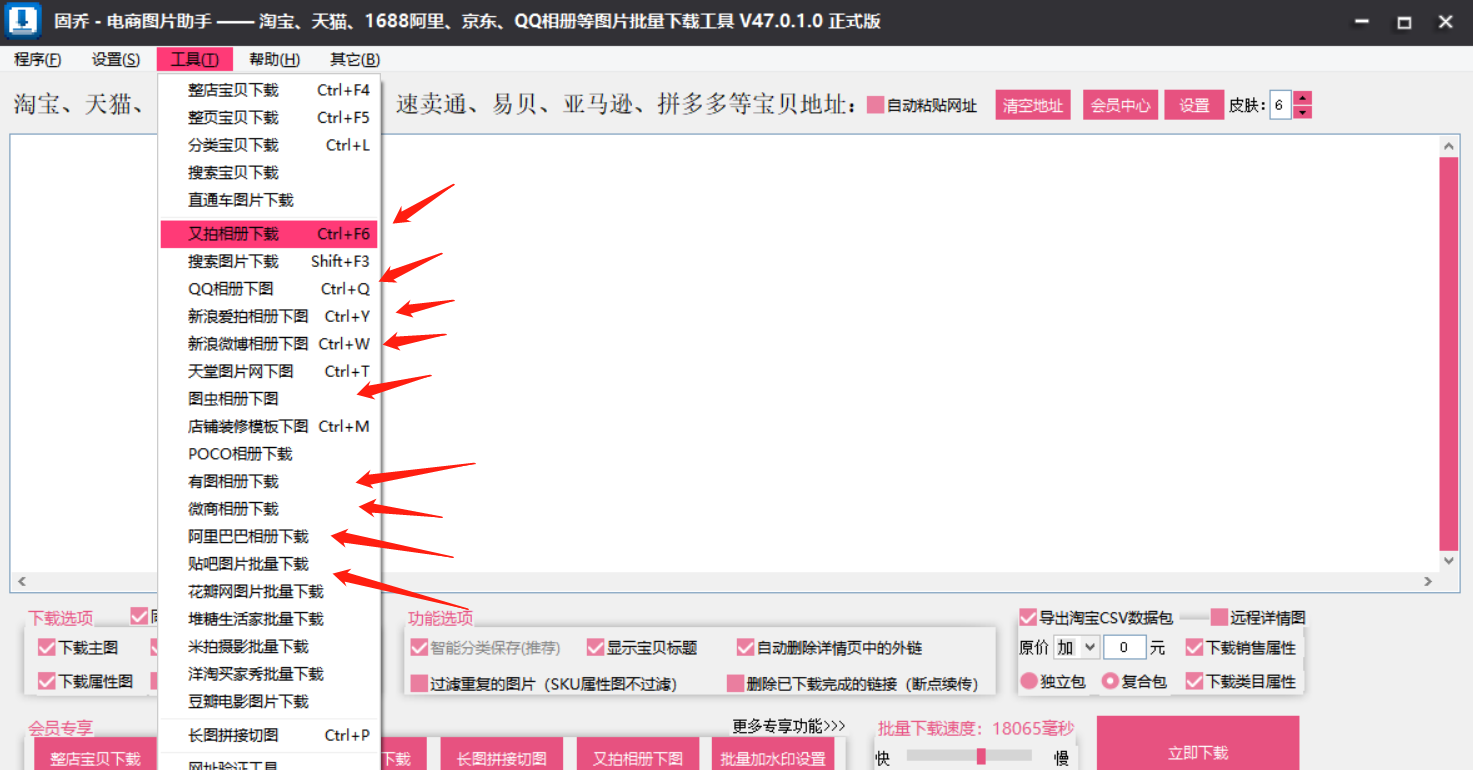1473x770 pixels.
Task: Open 微商相册下载 menu item
Action: [268, 509]
